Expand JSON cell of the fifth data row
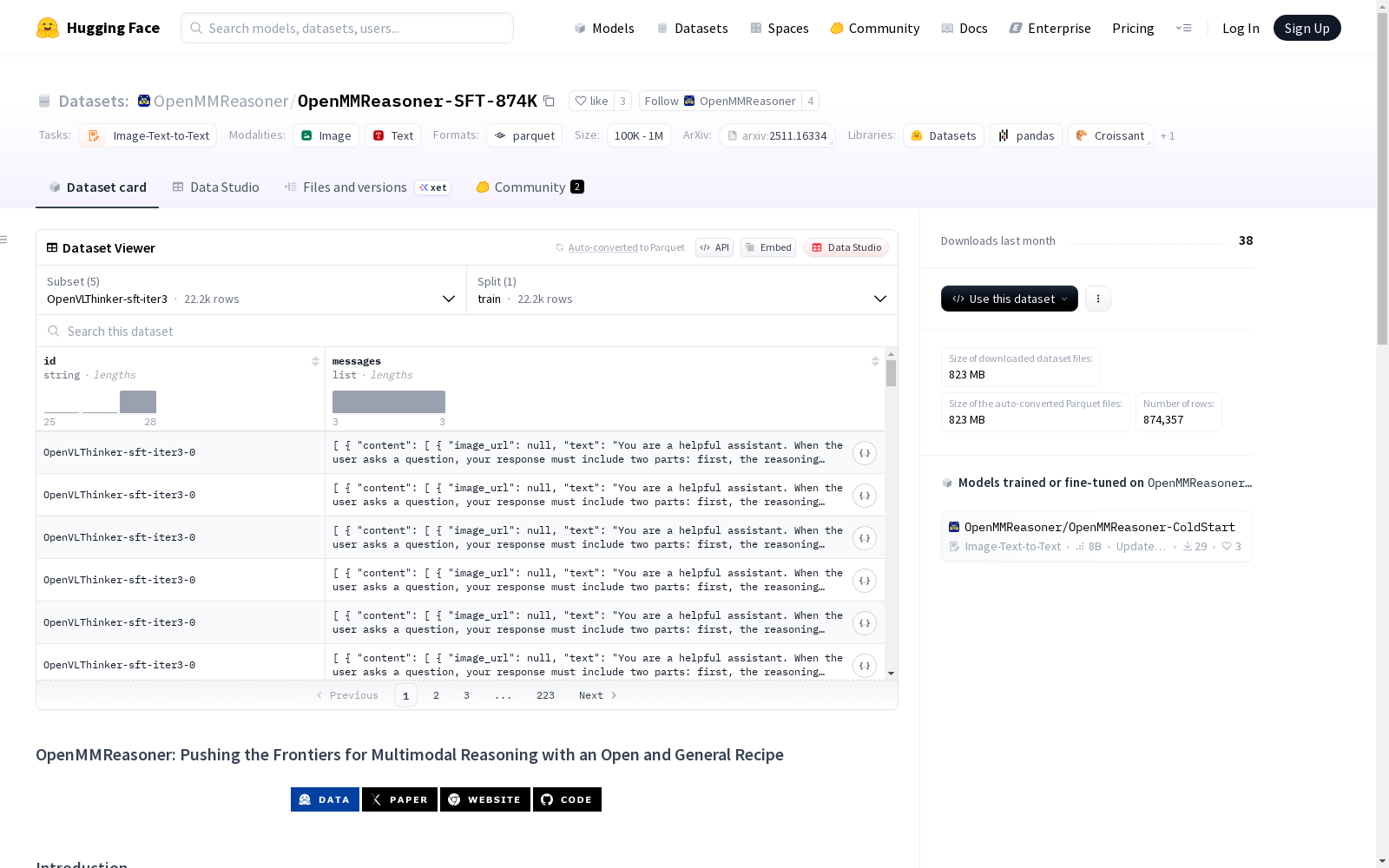 pyautogui.click(x=864, y=623)
